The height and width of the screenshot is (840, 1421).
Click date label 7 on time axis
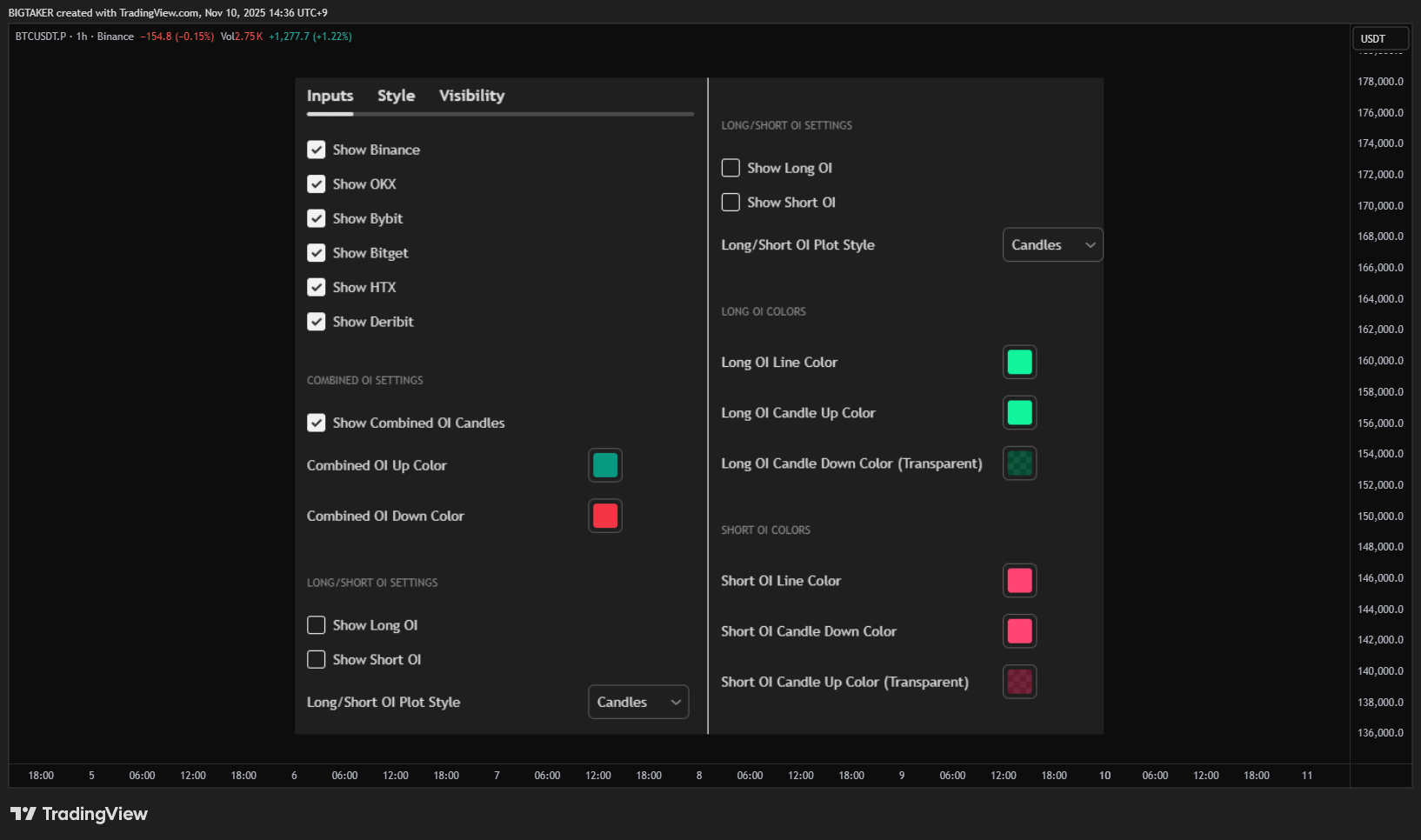click(497, 776)
